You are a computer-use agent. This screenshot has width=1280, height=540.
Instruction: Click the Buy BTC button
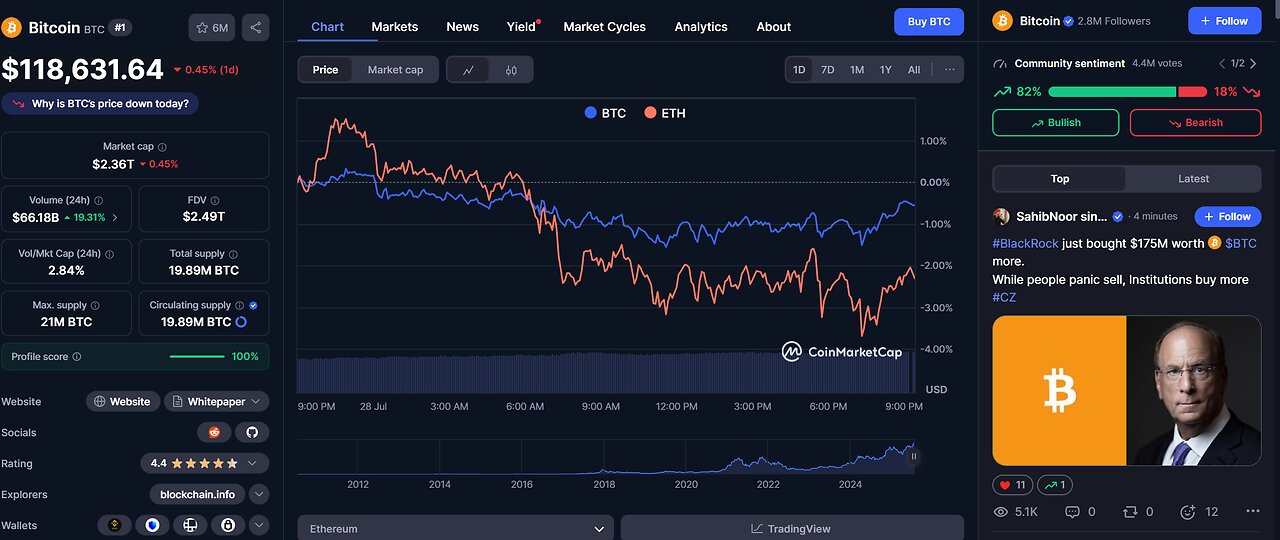pyautogui.click(x=929, y=21)
